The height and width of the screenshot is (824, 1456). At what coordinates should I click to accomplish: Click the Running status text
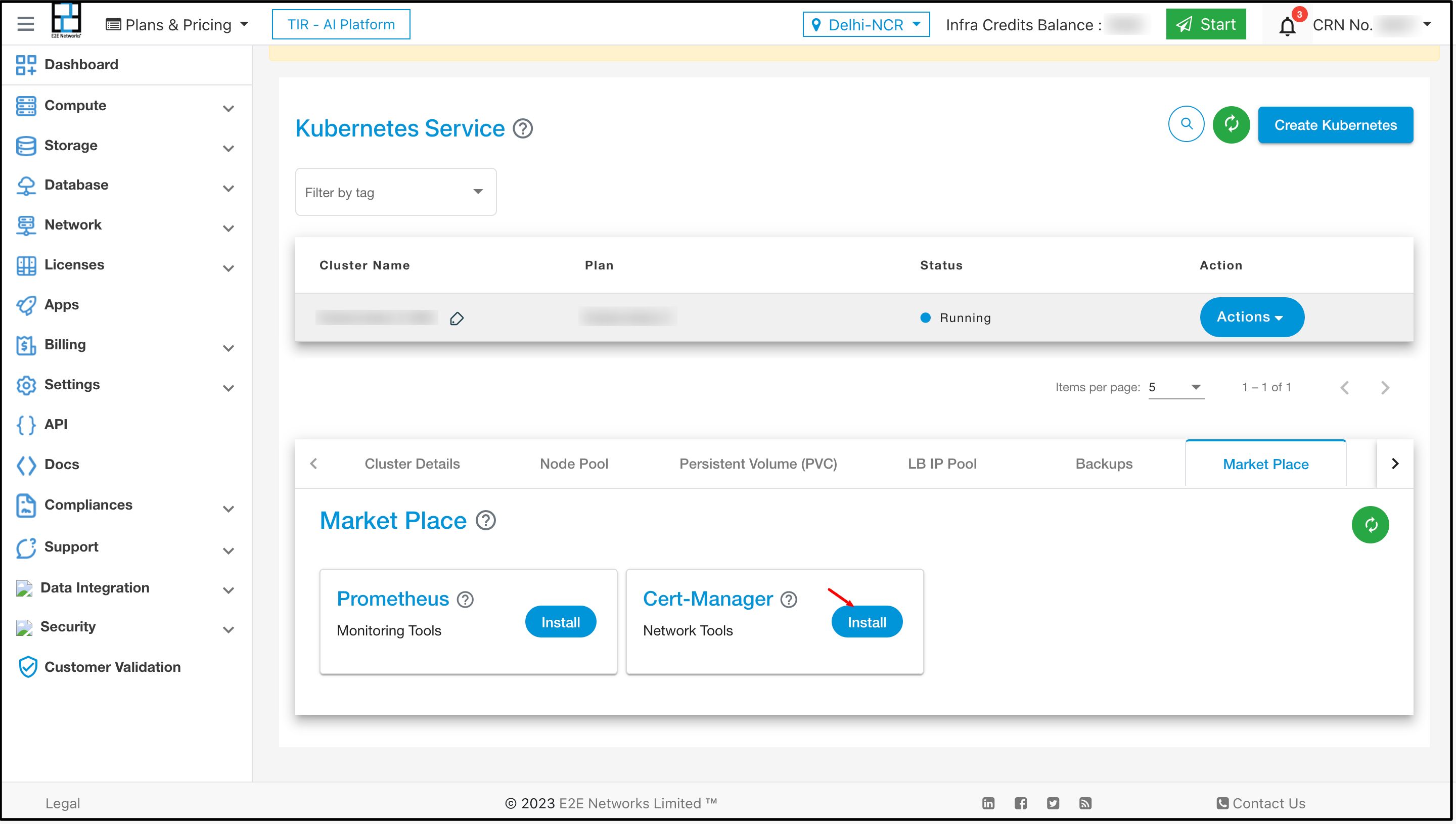click(x=965, y=318)
